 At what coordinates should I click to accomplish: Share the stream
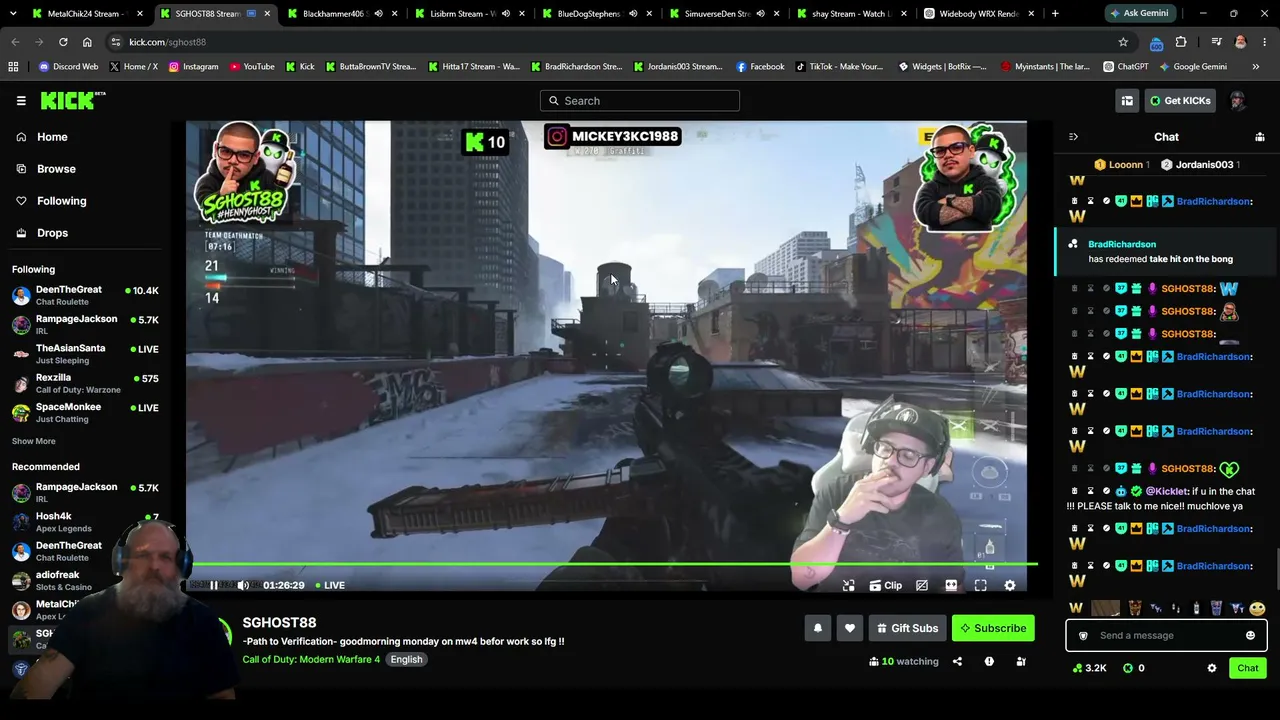(957, 661)
